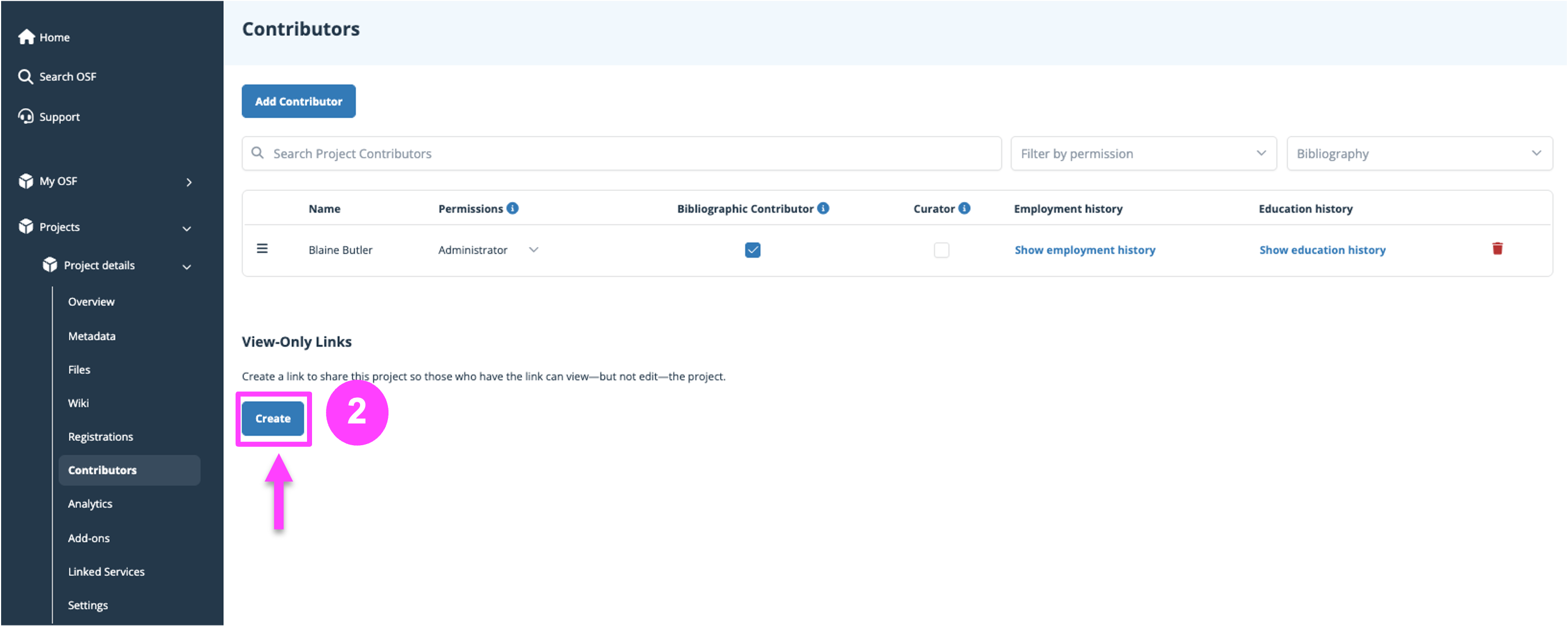Expand the My OSF menu arrow
The width and height of the screenshot is (1568, 626).
[189, 182]
